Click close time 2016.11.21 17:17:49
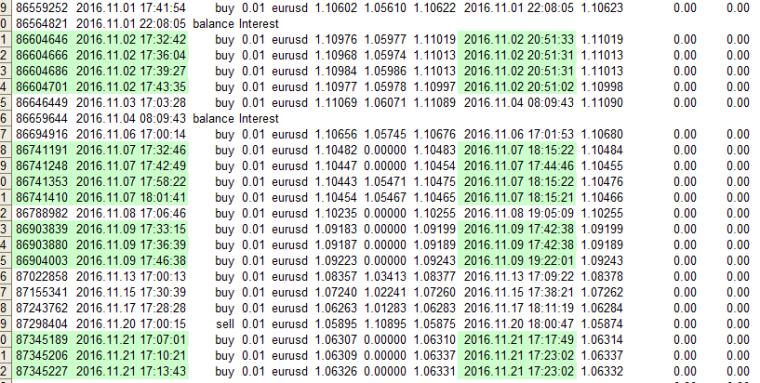 (519, 340)
